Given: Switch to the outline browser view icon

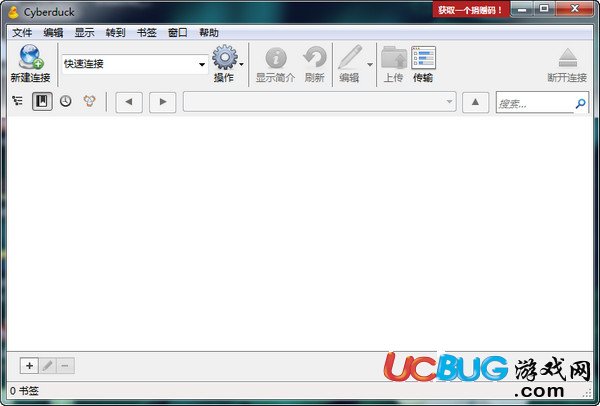Looking at the screenshot, I should 18,101.
